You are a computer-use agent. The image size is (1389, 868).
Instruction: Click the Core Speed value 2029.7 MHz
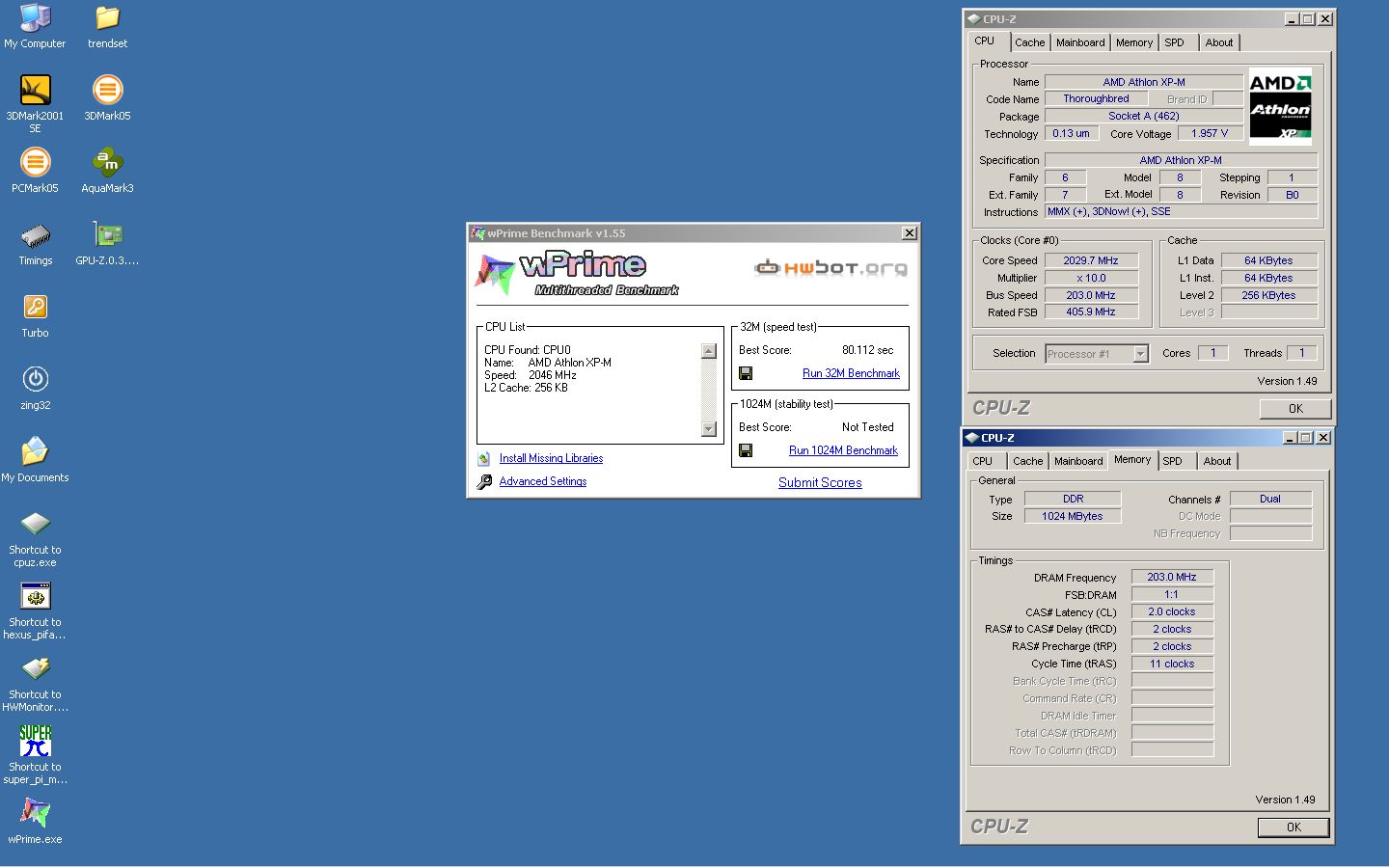click(1090, 260)
